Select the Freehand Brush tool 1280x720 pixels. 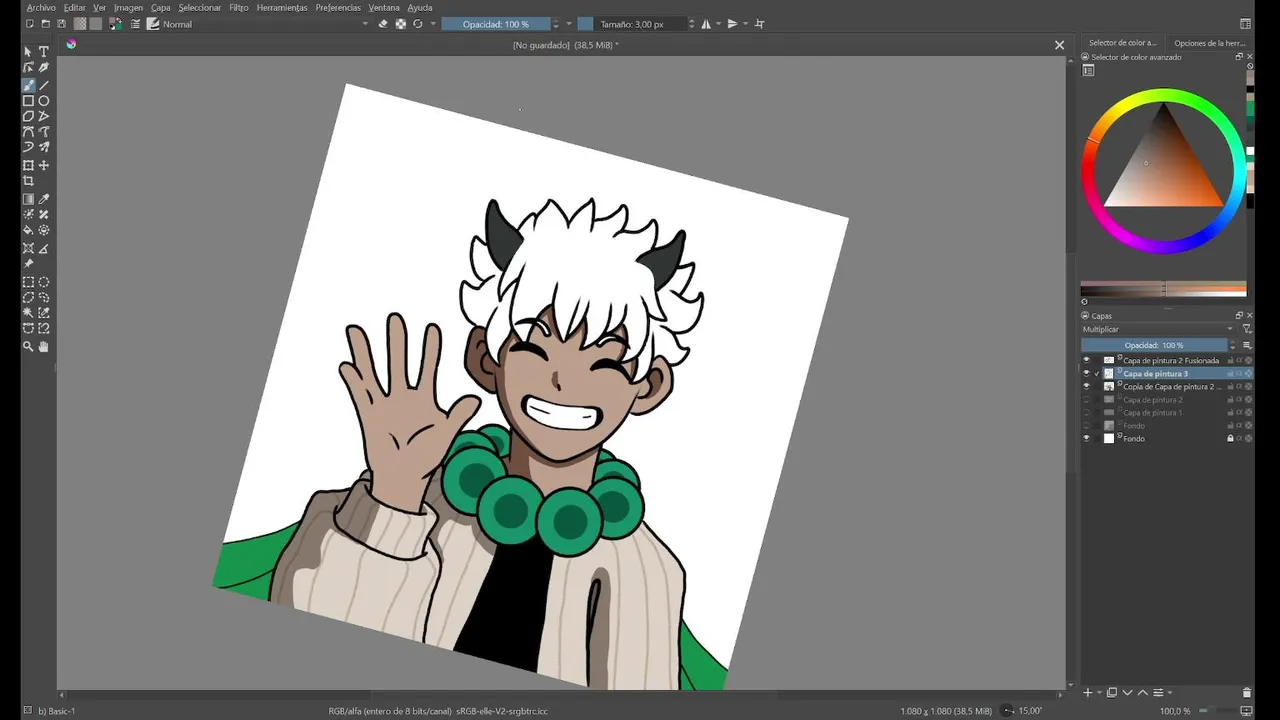tap(28, 85)
